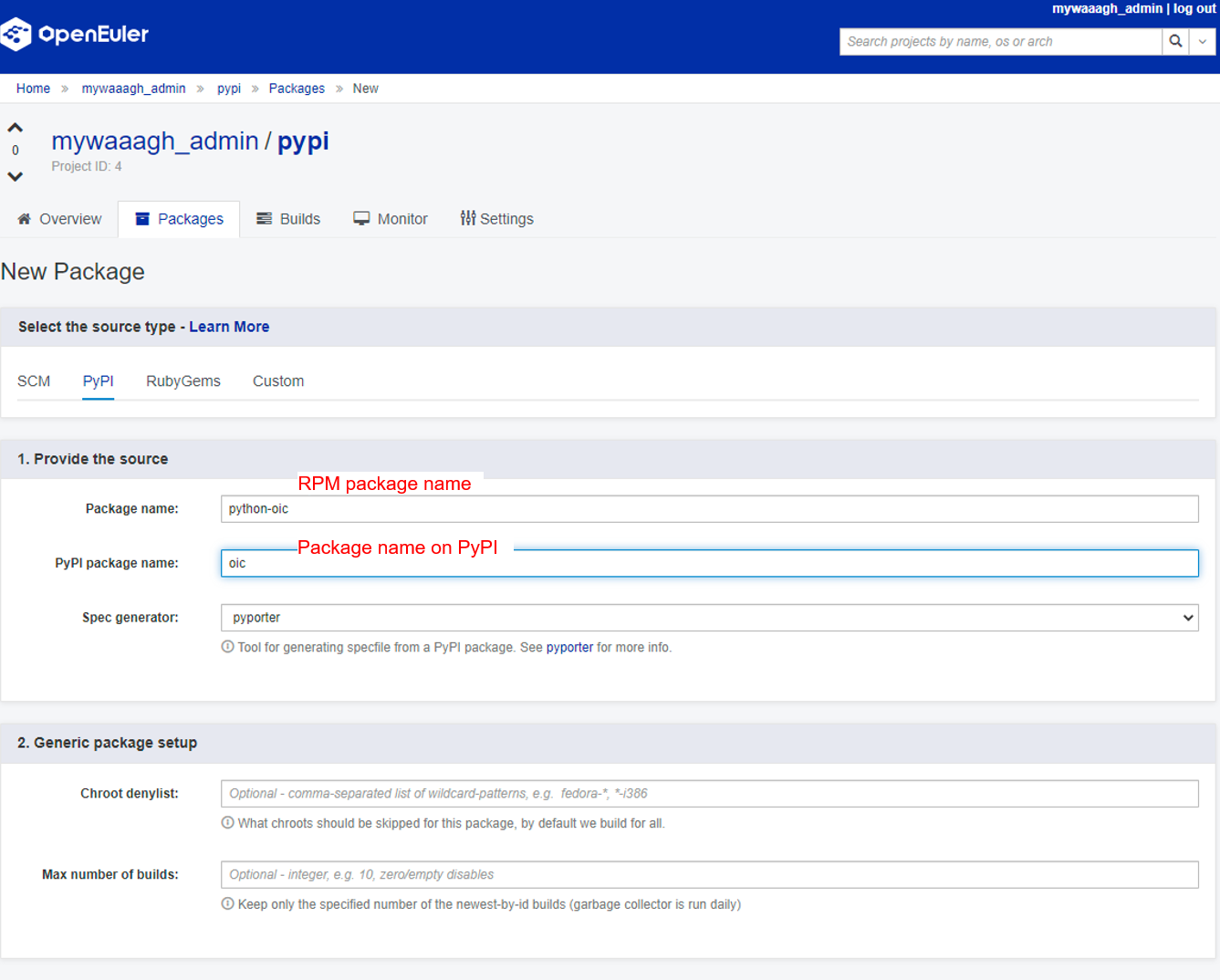Screen dimensions: 1220x980
Task: Open project Settings tab
Action: (x=497, y=219)
